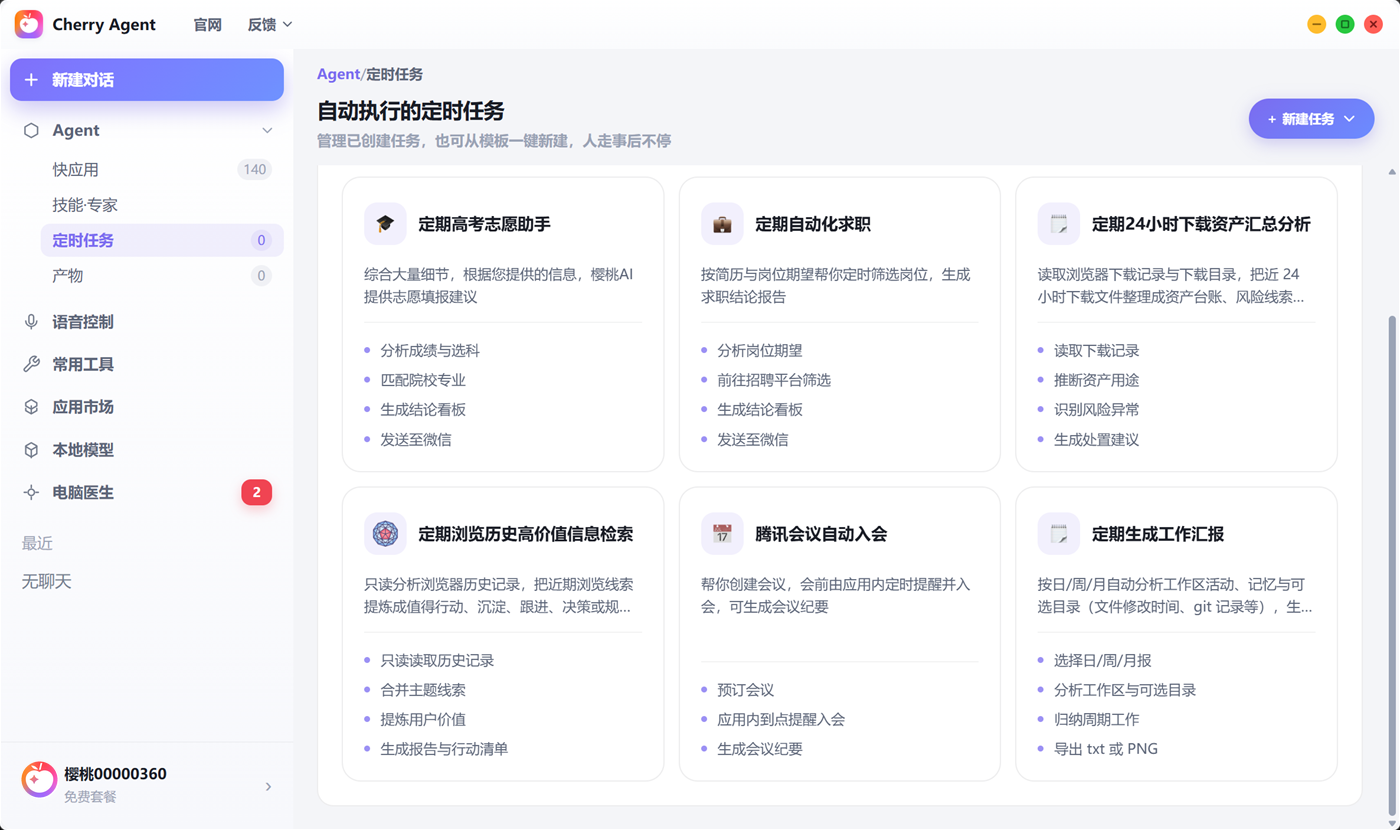Screen dimensions: 1400x830
Task: Click the icon on 定期浏览历史高价值信息检索 card
Action: (385, 534)
